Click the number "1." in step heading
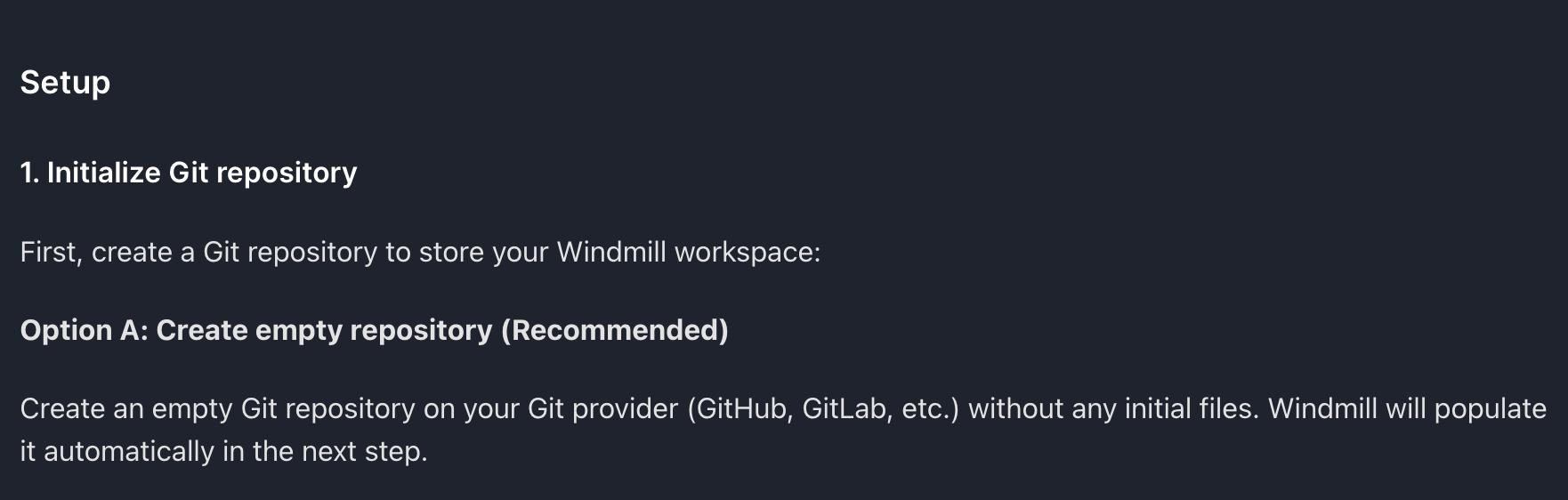The height and width of the screenshot is (500, 1568). (29, 173)
